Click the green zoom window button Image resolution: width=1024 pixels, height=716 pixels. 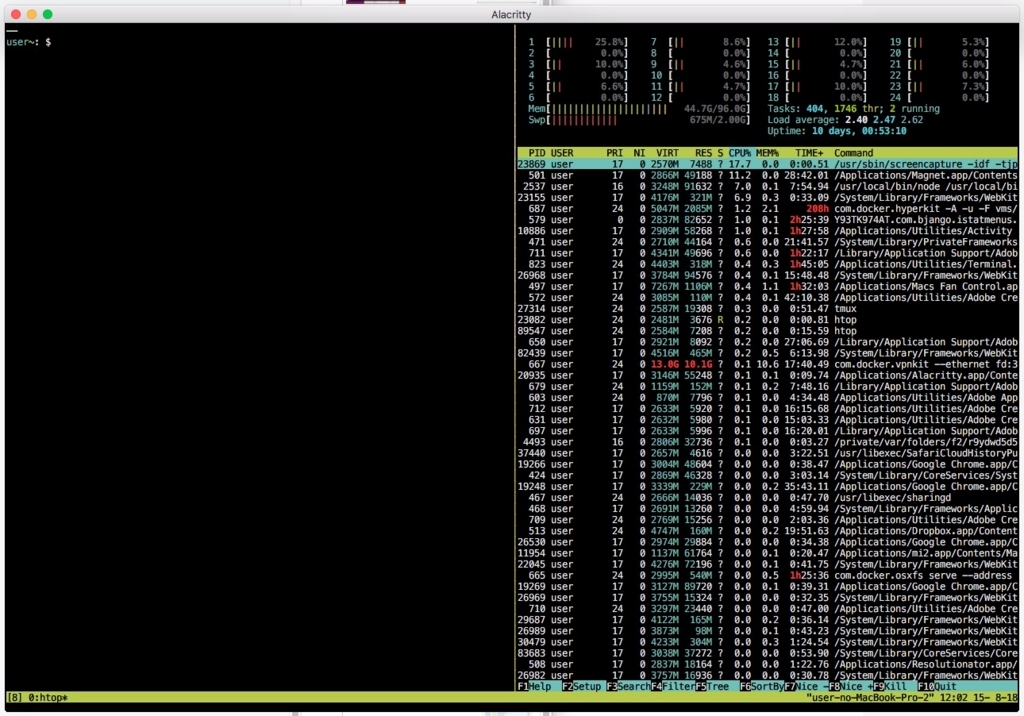click(x=48, y=14)
